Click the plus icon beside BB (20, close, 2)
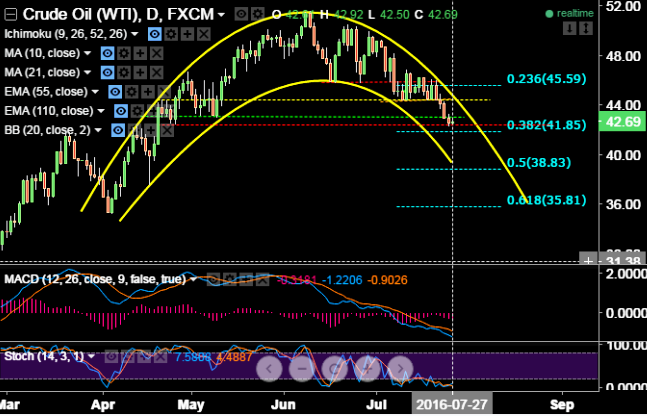The image size is (647, 416). coord(151,130)
